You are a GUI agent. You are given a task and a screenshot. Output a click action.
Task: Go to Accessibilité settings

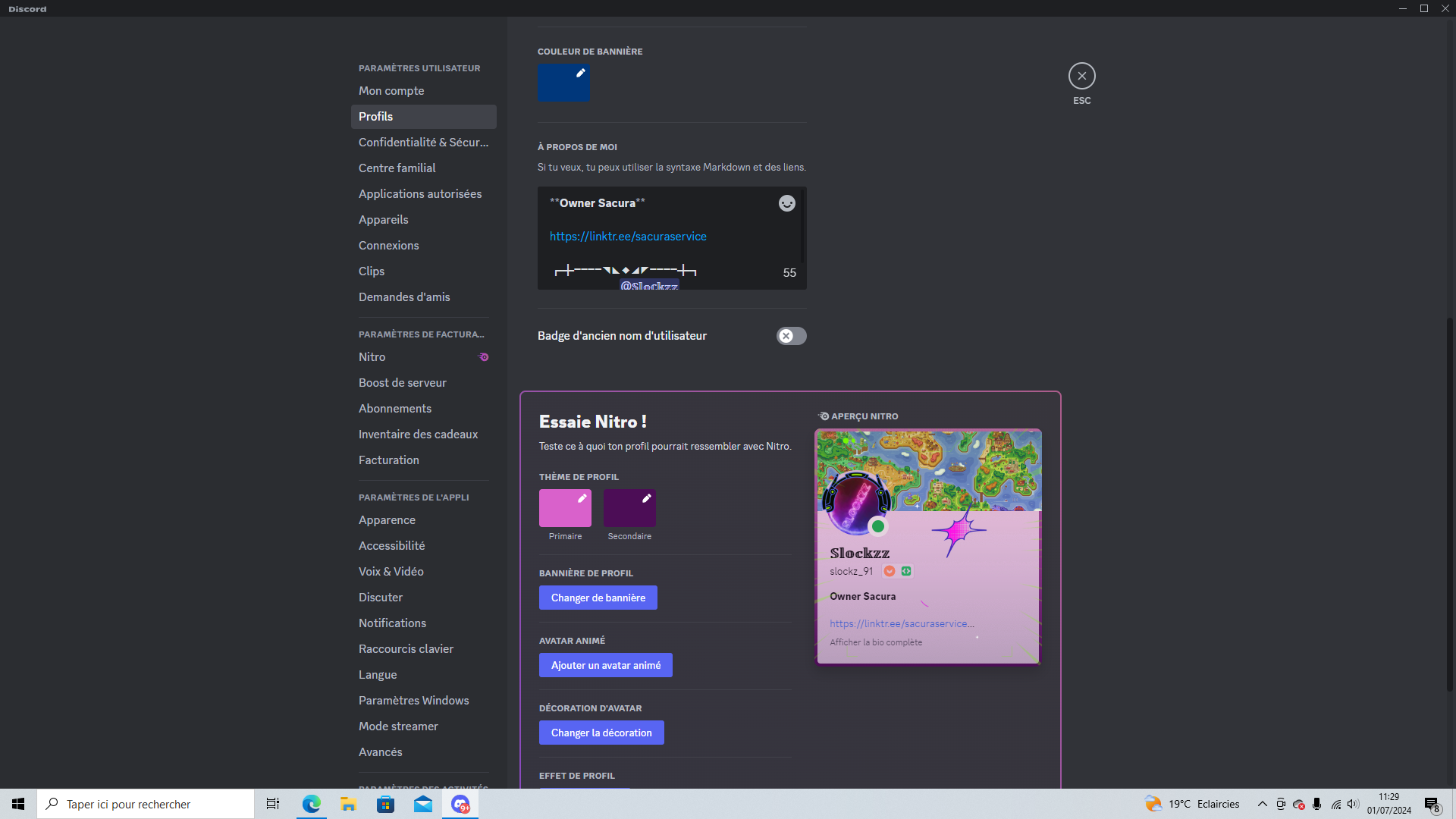point(423,546)
